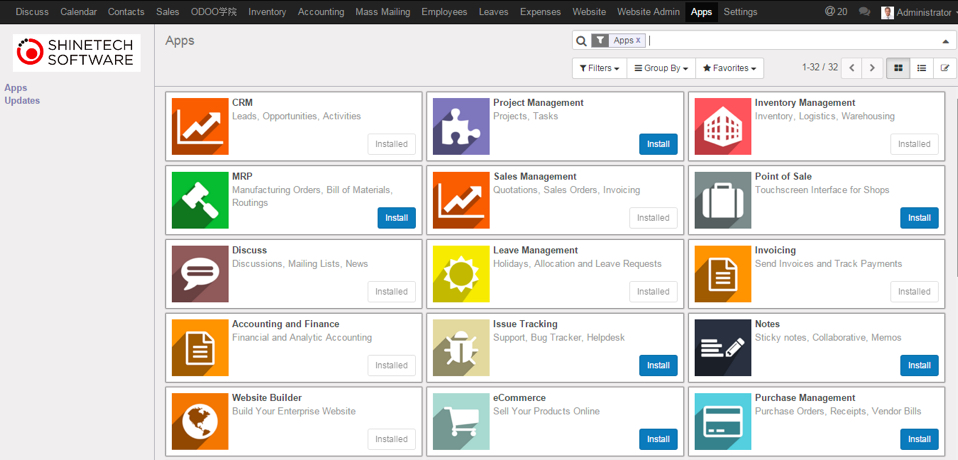Click the MRP hammer icon
Screen dimensions: 958x460
(x=200, y=200)
